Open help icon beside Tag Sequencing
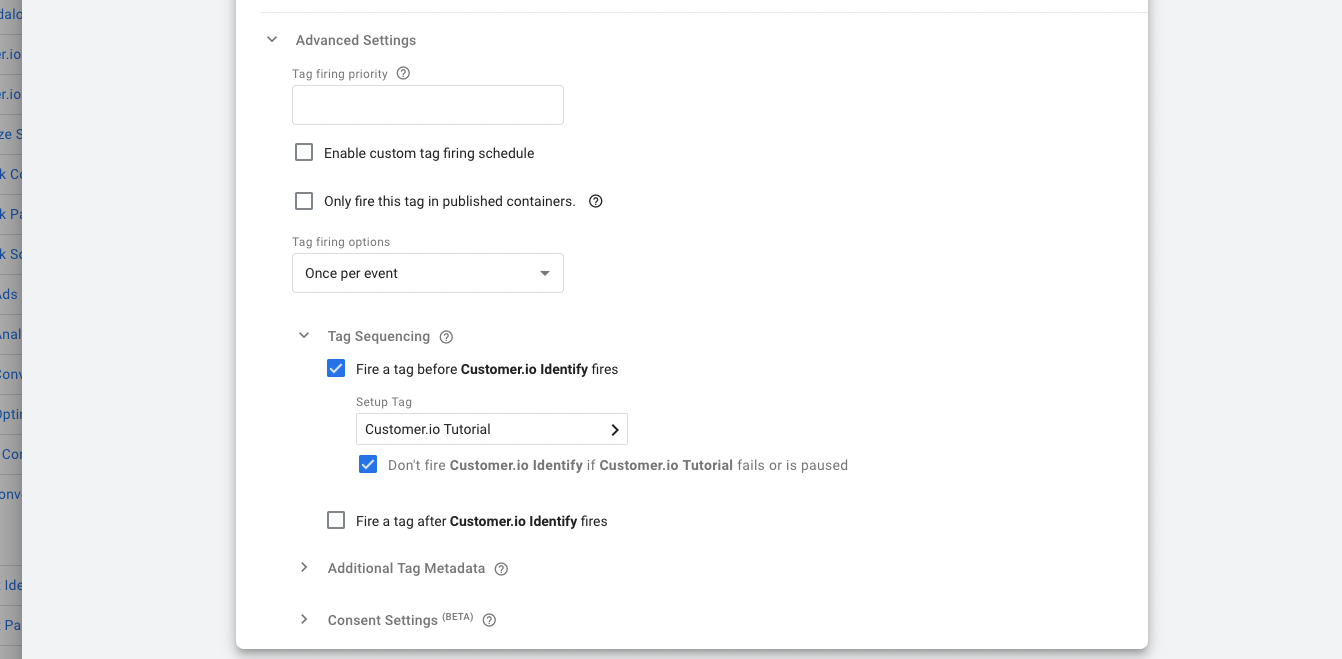 446,337
